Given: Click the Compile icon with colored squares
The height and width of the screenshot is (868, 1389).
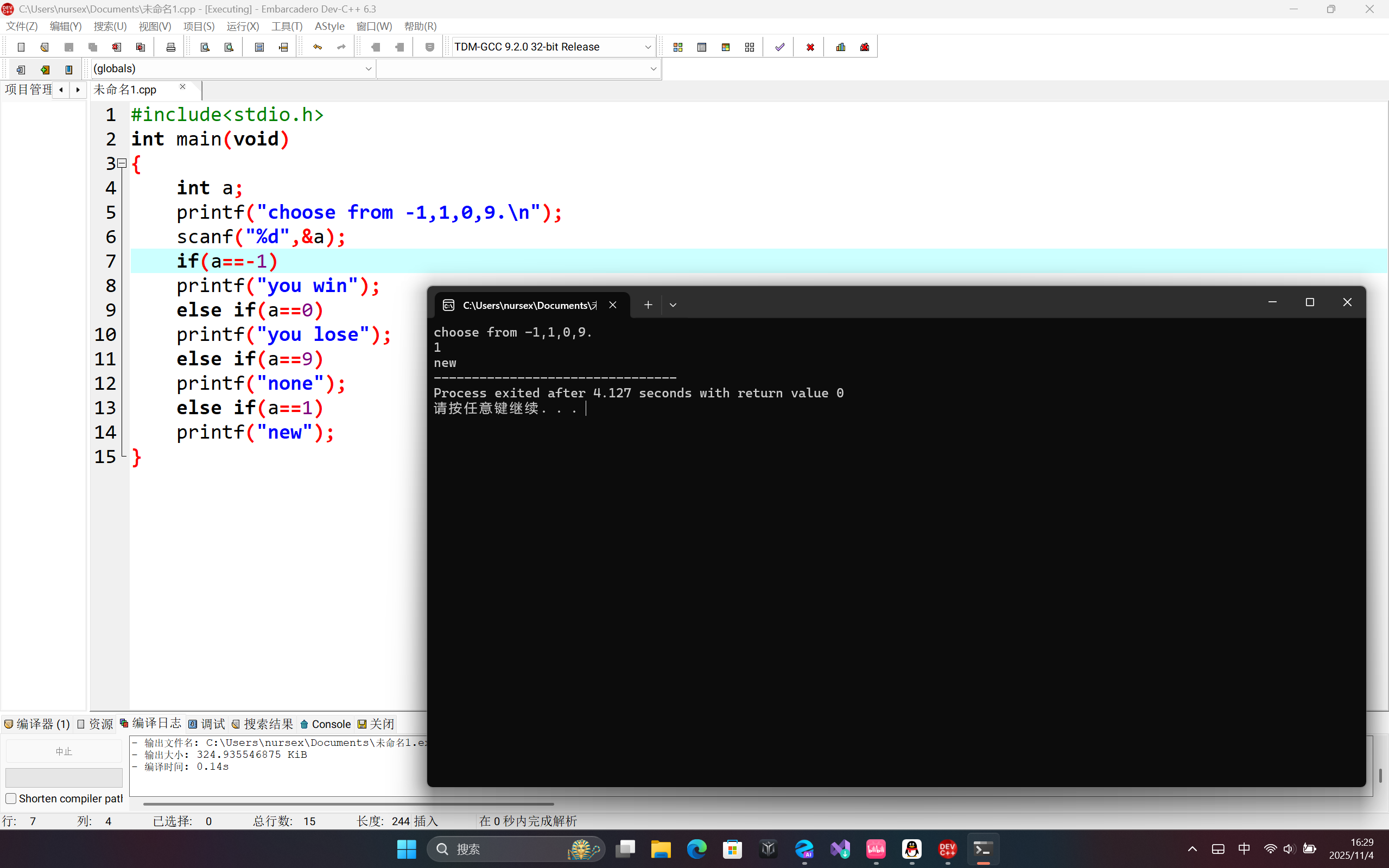Looking at the screenshot, I should coord(678,47).
